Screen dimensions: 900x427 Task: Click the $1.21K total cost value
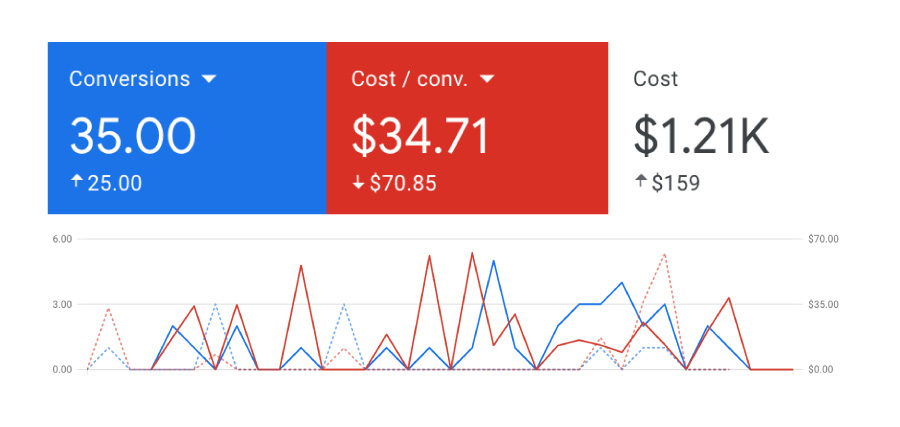click(x=701, y=135)
